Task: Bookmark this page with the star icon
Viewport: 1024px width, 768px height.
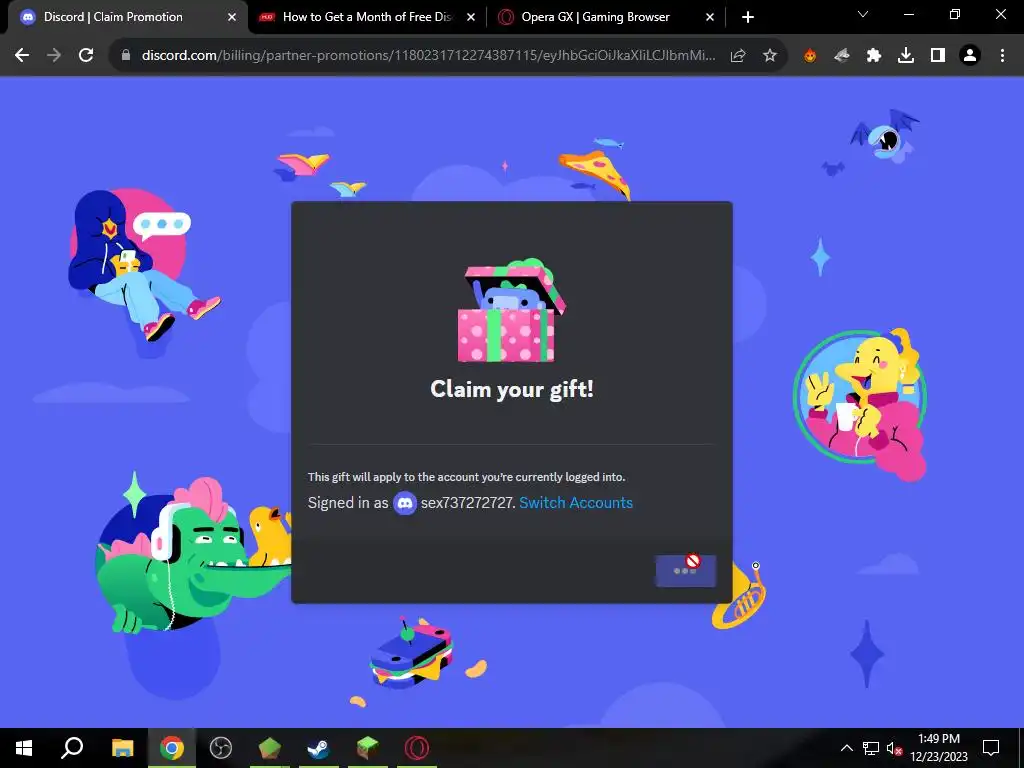Action: click(770, 56)
